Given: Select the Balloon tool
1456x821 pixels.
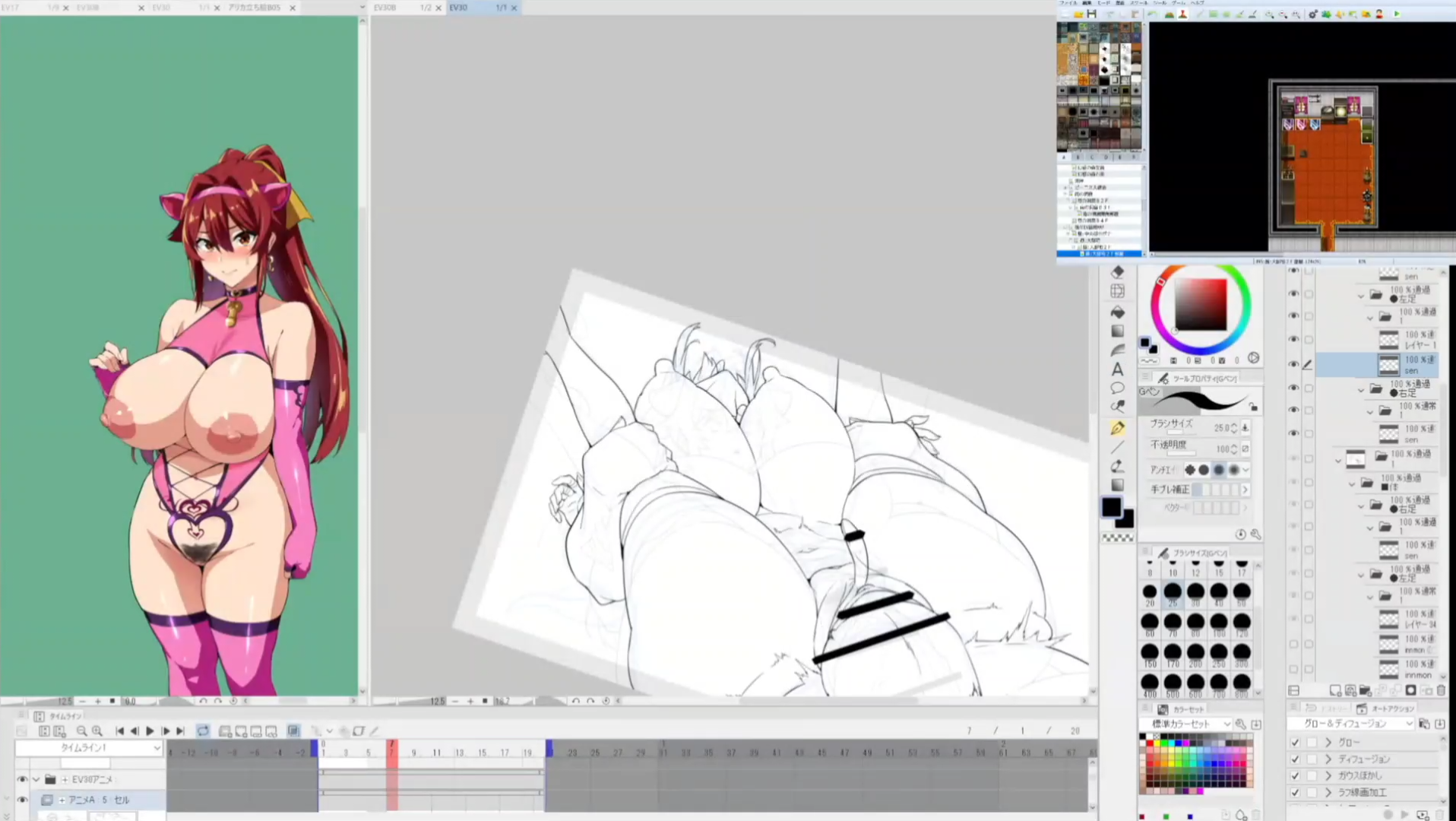Looking at the screenshot, I should tap(1117, 388).
